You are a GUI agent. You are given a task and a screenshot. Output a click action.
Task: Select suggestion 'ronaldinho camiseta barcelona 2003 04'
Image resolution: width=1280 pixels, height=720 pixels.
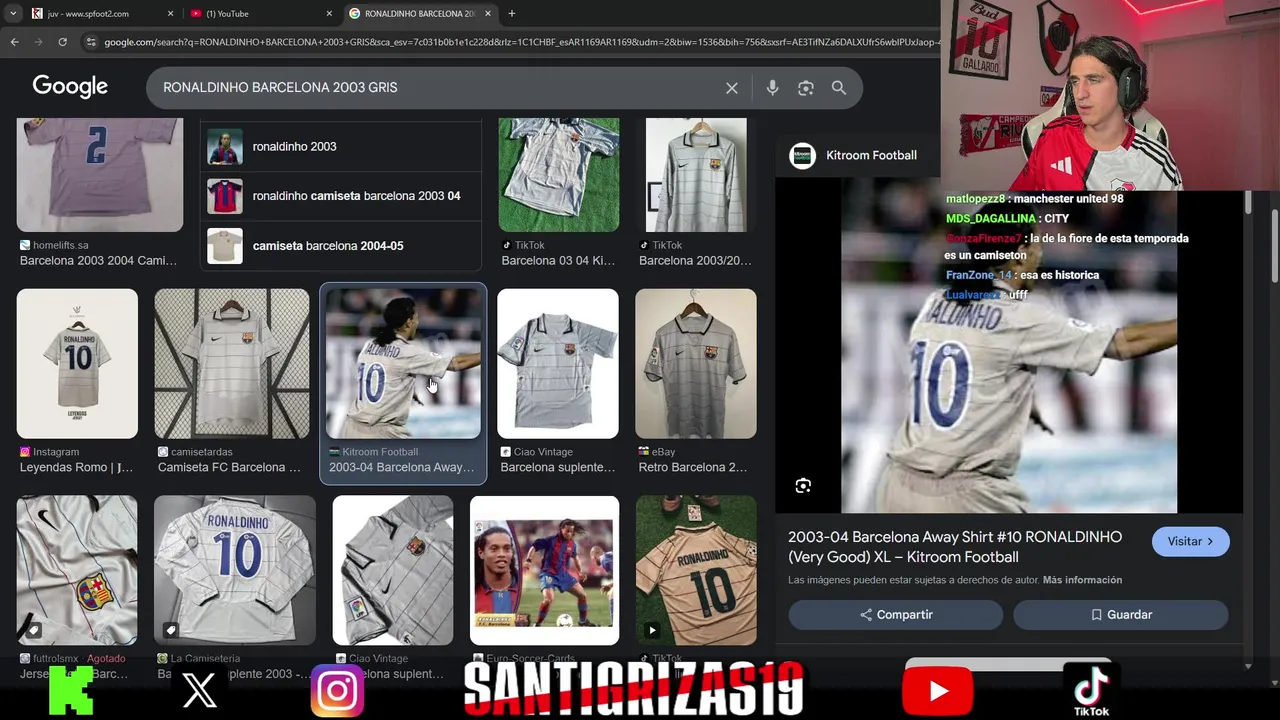click(x=341, y=196)
